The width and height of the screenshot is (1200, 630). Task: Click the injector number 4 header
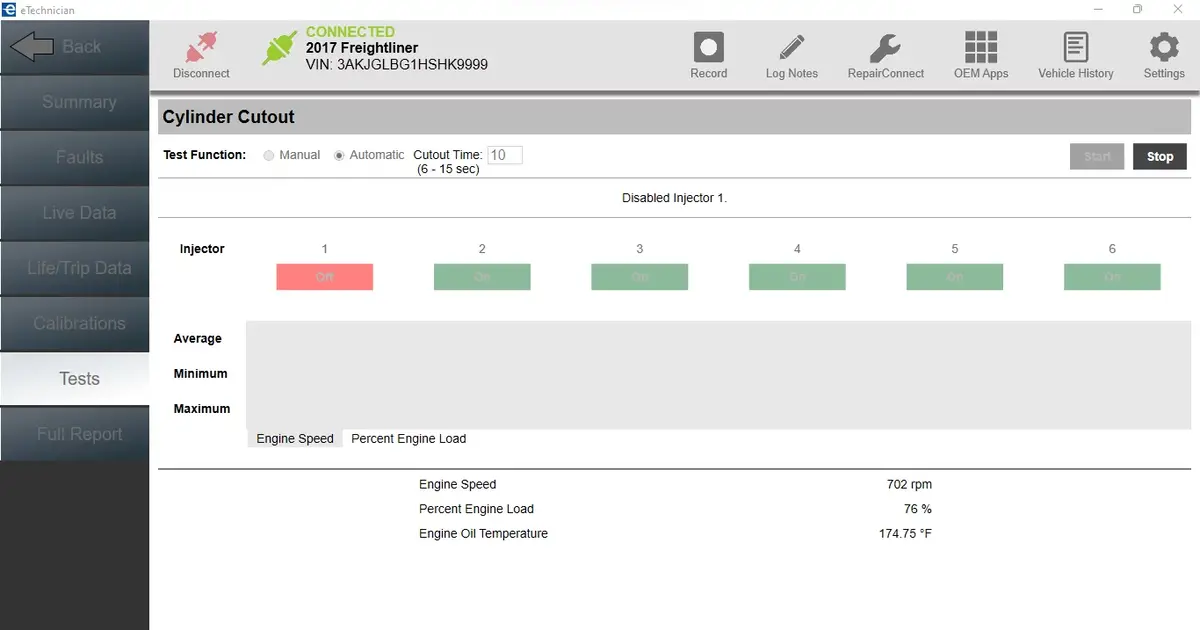(797, 249)
